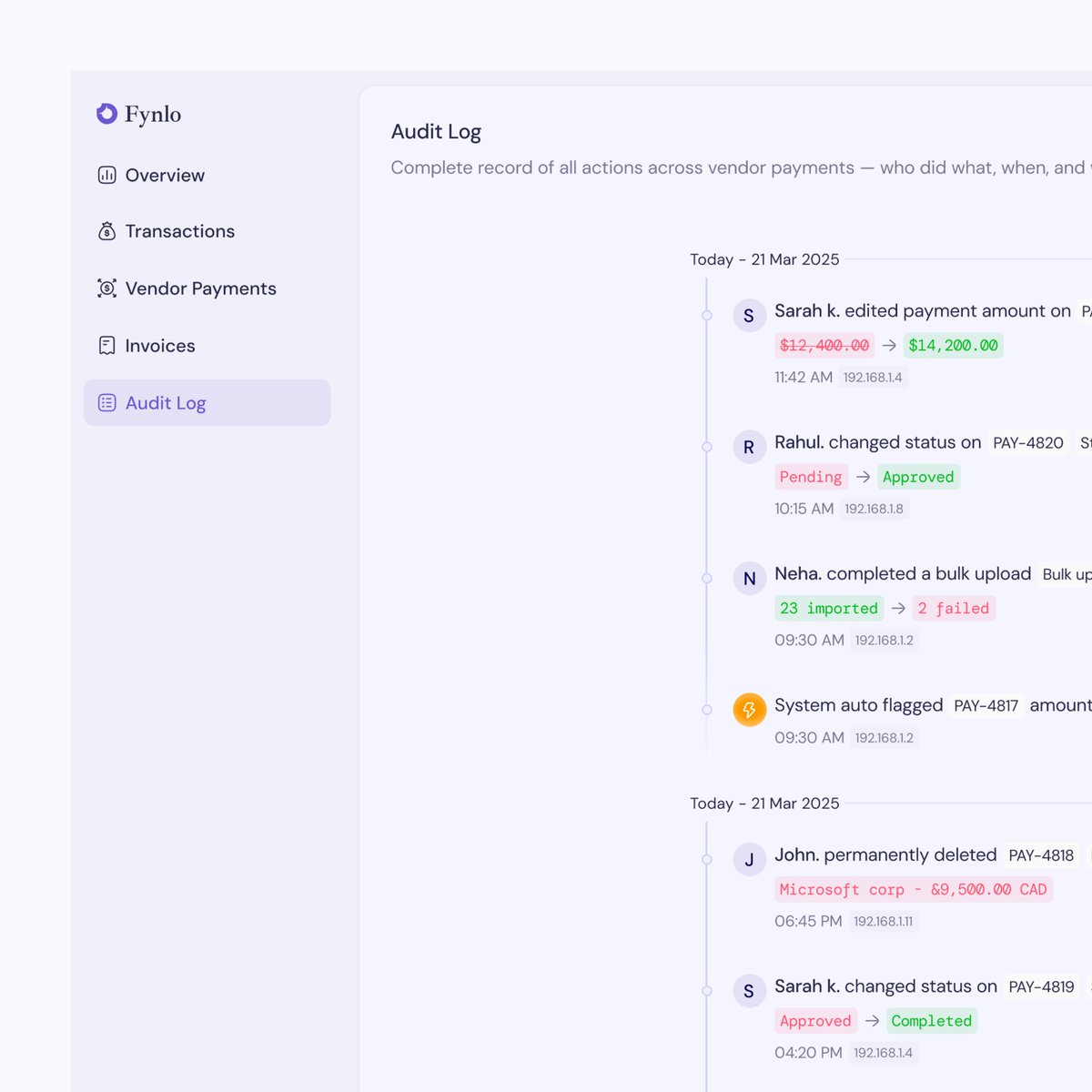Click the Completed status badge

[932, 1021]
